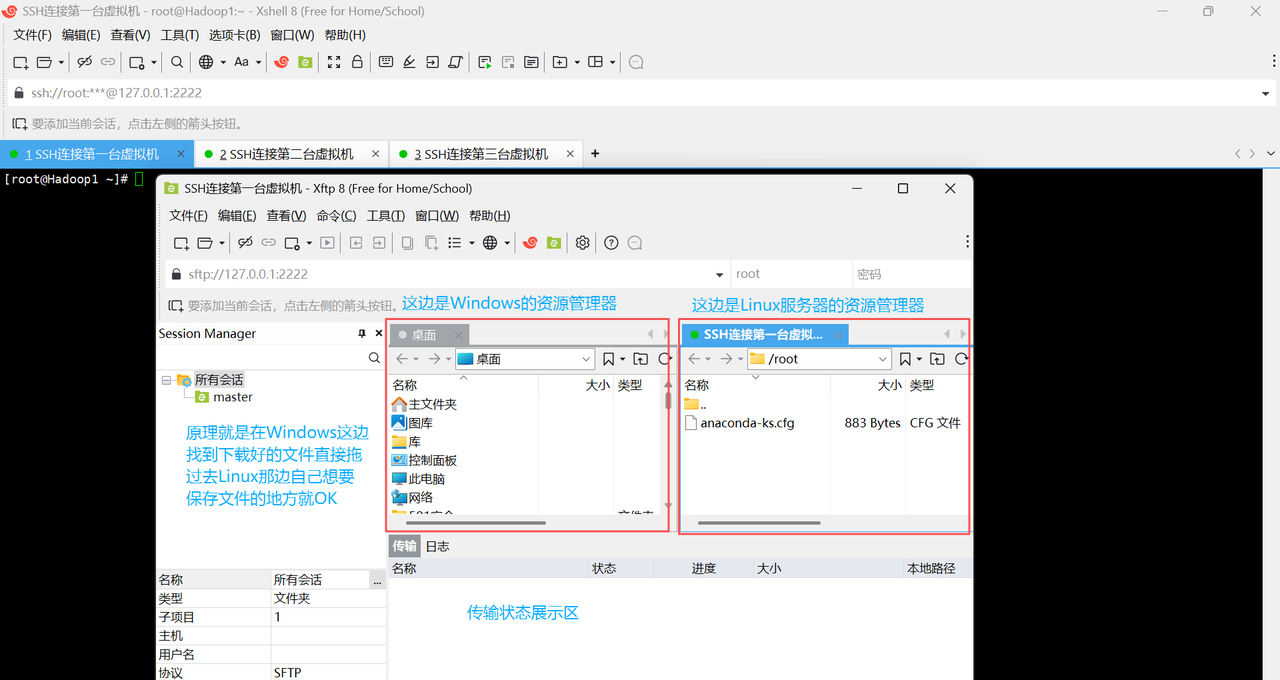
Task: Refresh the remote /root directory listing
Action: click(x=958, y=358)
